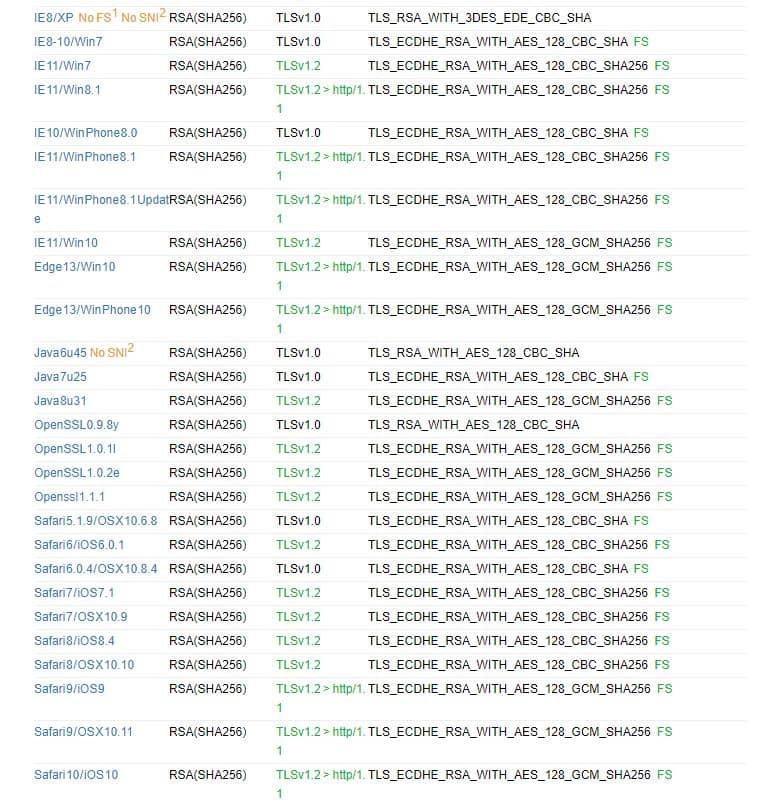Open the Edge 13 / Win 10 link
The width and height of the screenshot is (781, 804).
(74, 267)
